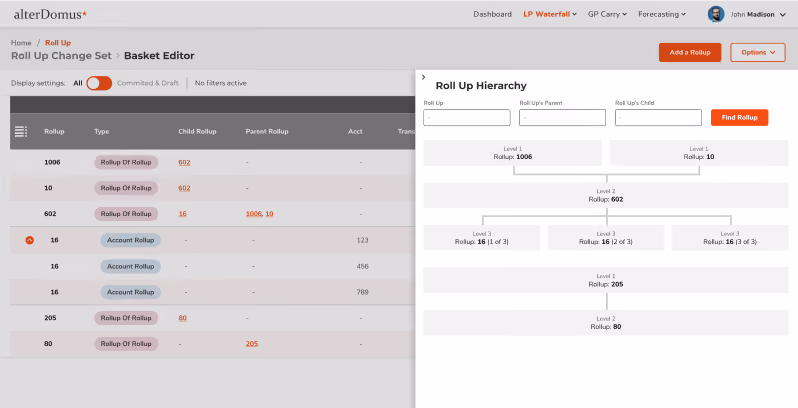Sort by the Child Rollup column header
This screenshot has height=408, width=798.
click(x=197, y=131)
